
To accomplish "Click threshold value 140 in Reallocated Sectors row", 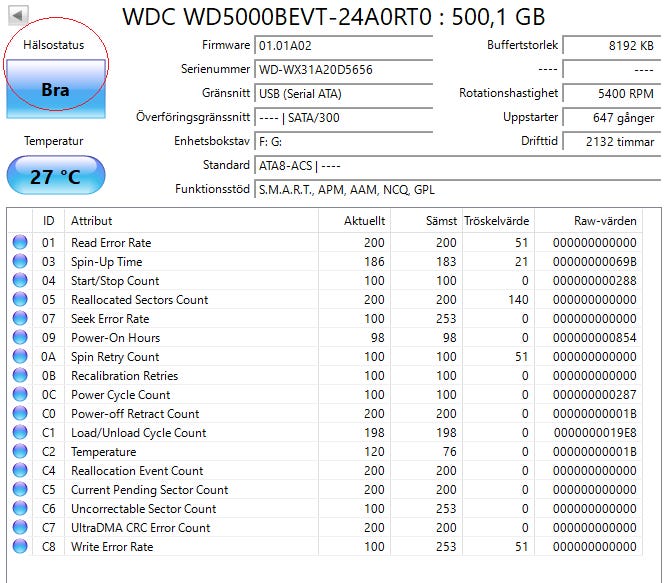I will [x=518, y=300].
